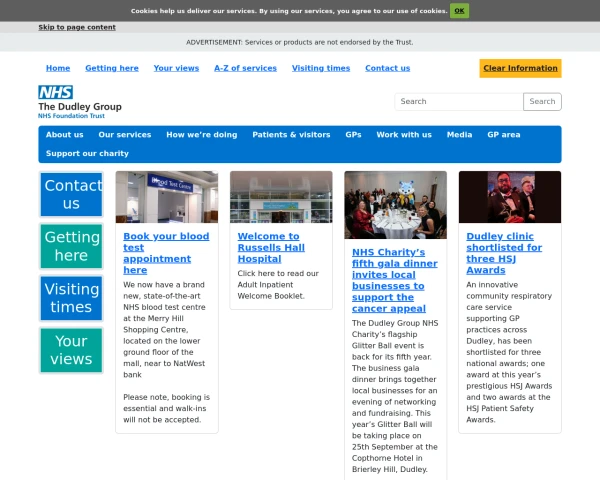Go to the Home link
The height and width of the screenshot is (480, 600).
point(58,68)
